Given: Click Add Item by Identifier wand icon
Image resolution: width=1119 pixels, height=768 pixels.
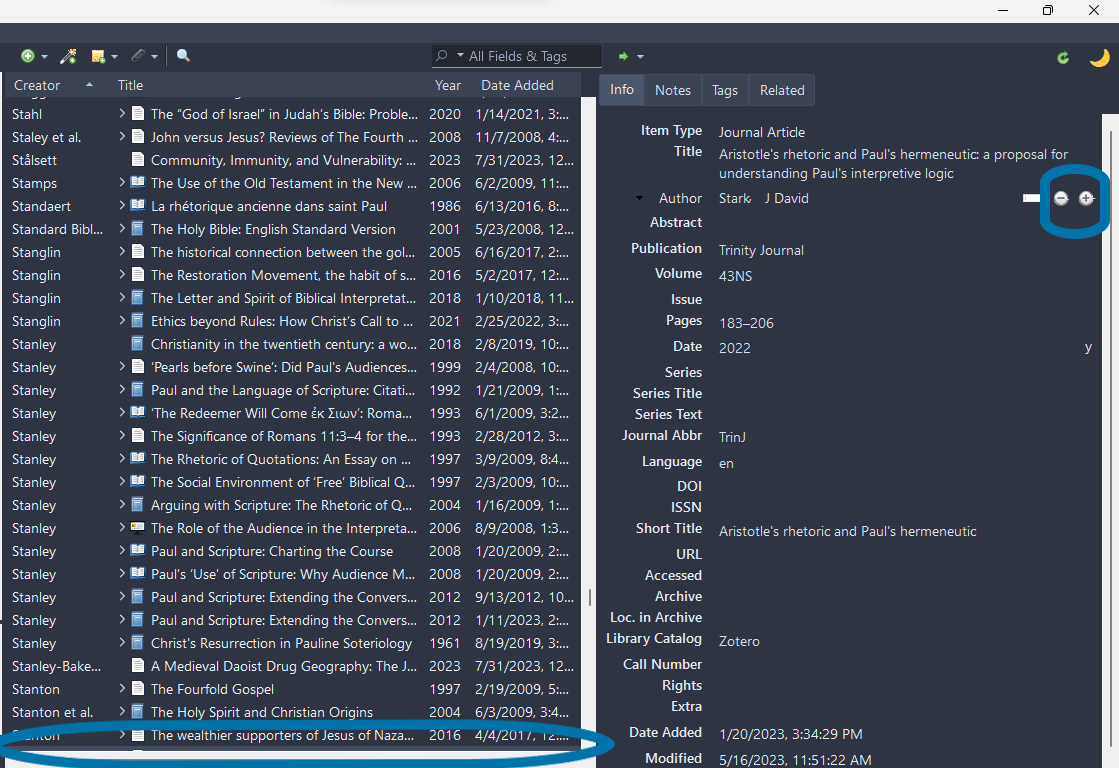Looking at the screenshot, I should click(68, 56).
